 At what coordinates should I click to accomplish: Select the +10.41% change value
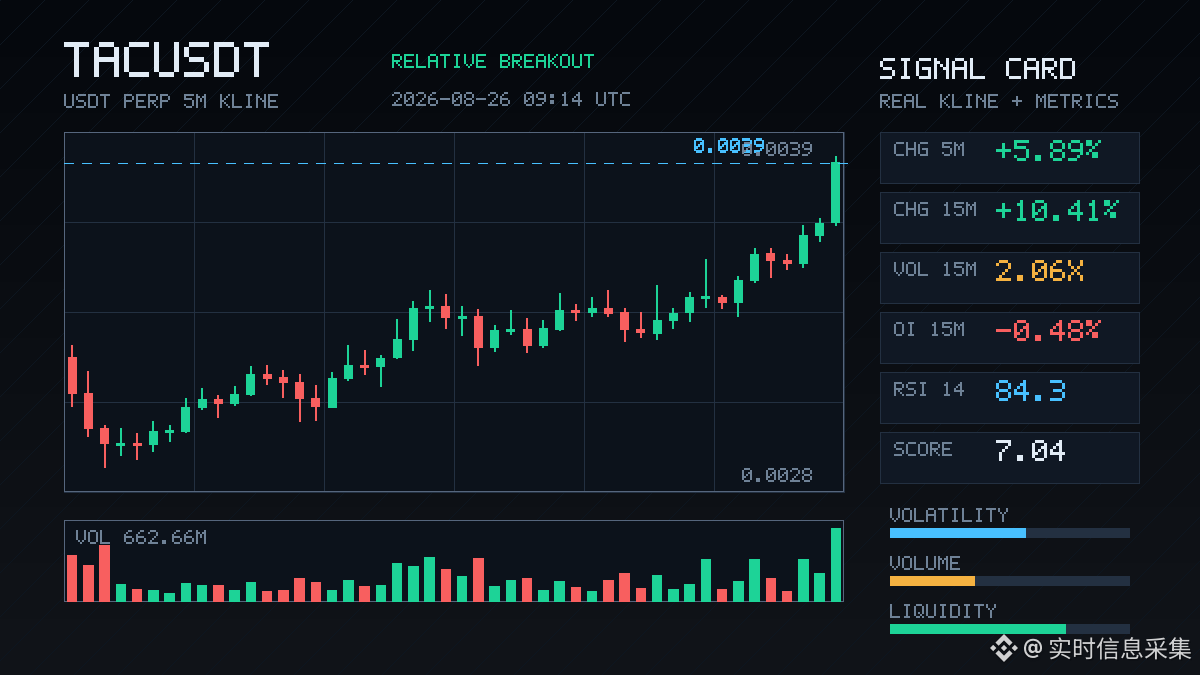(x=1056, y=210)
